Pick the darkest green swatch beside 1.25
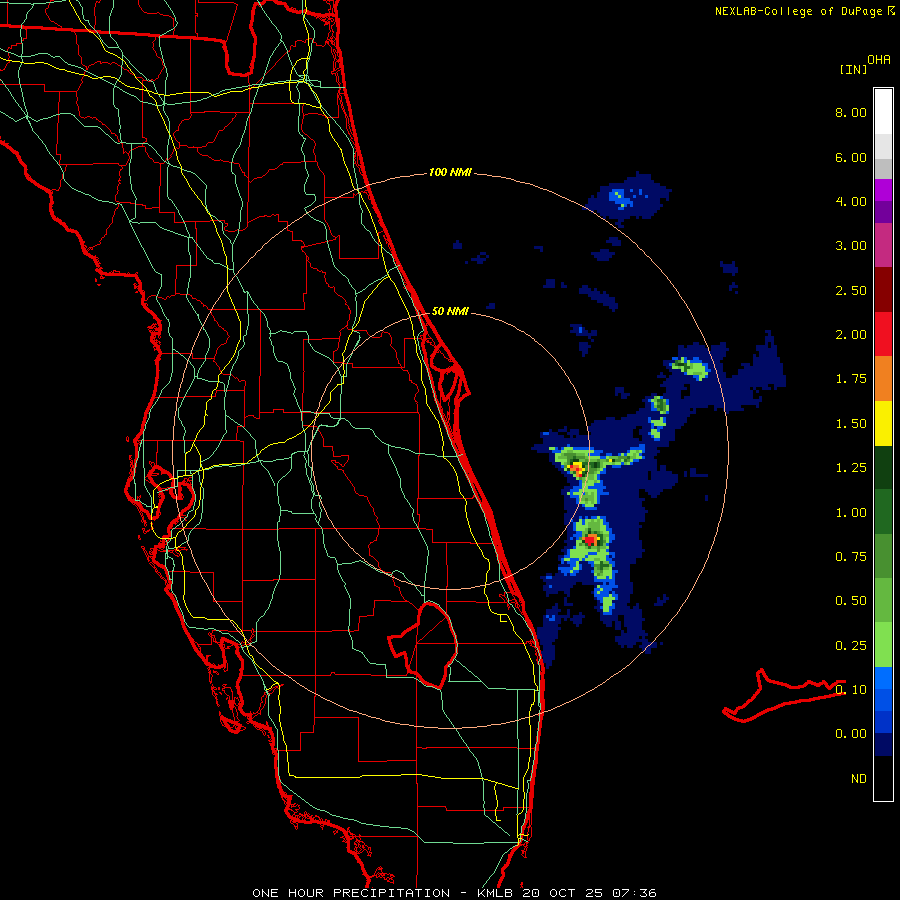This screenshot has height=900, width=900. click(x=883, y=467)
